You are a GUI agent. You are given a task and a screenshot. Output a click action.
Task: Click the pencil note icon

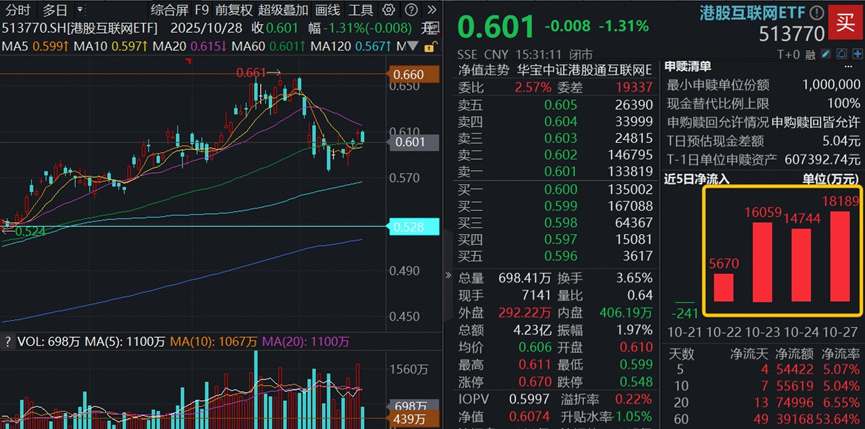pos(825,53)
